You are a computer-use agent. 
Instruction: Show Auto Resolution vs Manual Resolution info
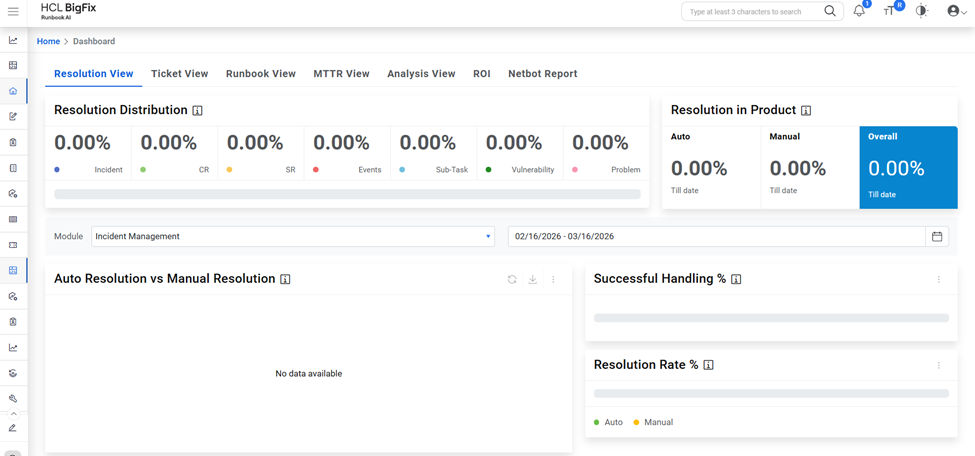pyautogui.click(x=285, y=279)
